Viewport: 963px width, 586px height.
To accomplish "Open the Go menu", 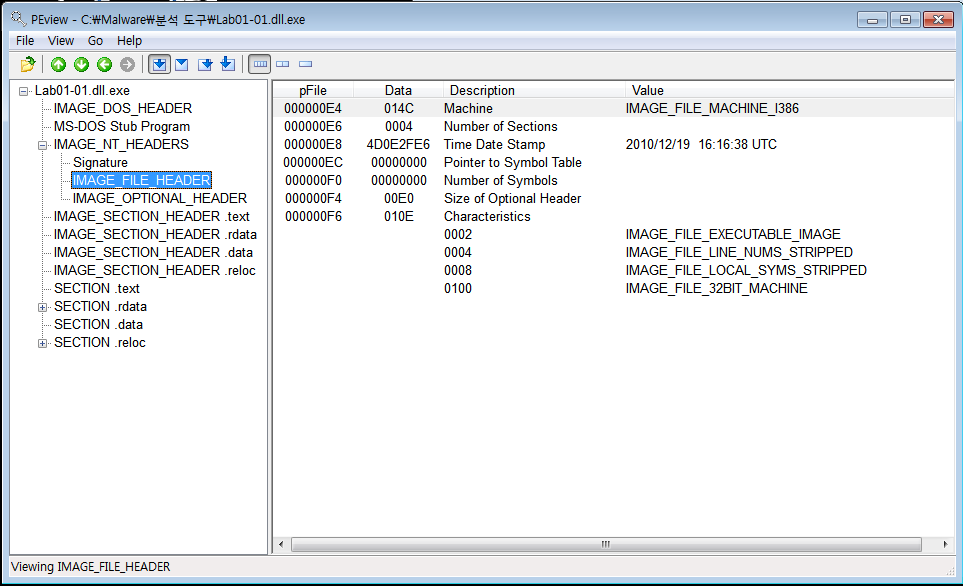I will (95, 41).
